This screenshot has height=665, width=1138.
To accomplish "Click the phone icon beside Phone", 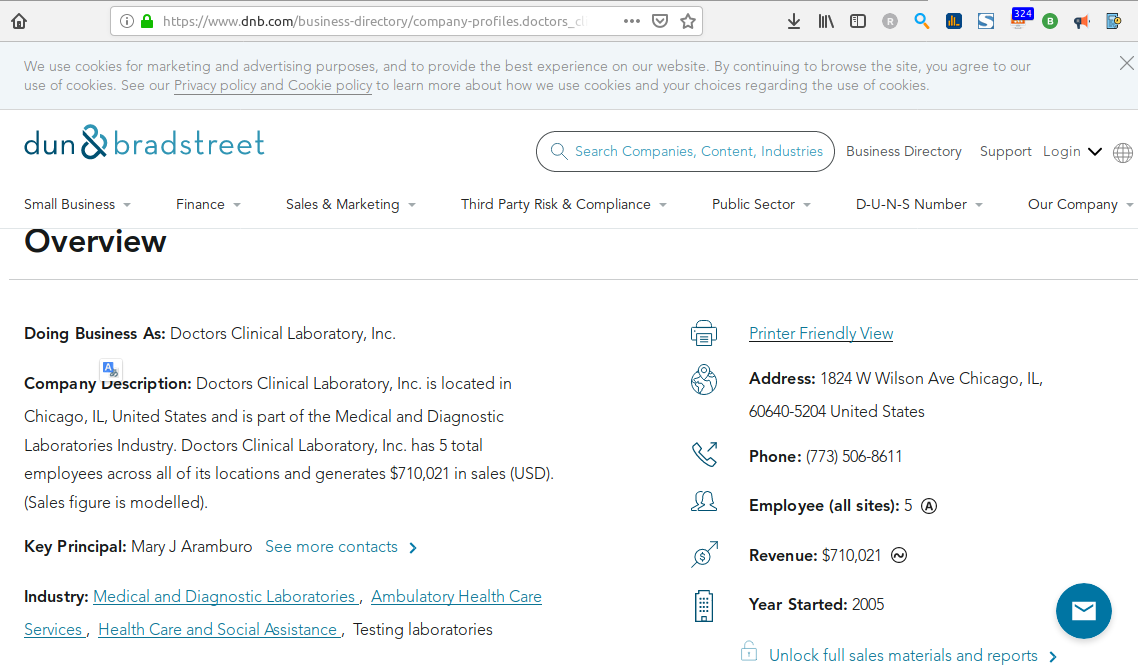I will click(703, 454).
